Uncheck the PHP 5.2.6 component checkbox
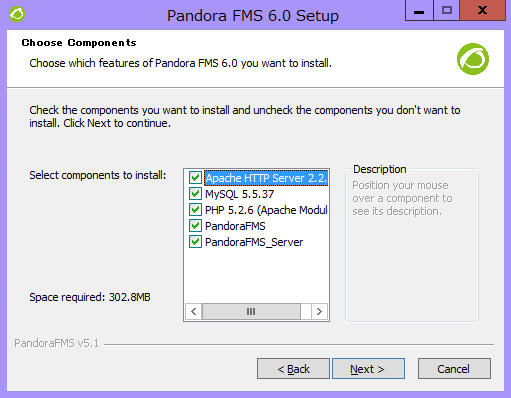Viewport: 511px width, 398px height. click(x=195, y=210)
